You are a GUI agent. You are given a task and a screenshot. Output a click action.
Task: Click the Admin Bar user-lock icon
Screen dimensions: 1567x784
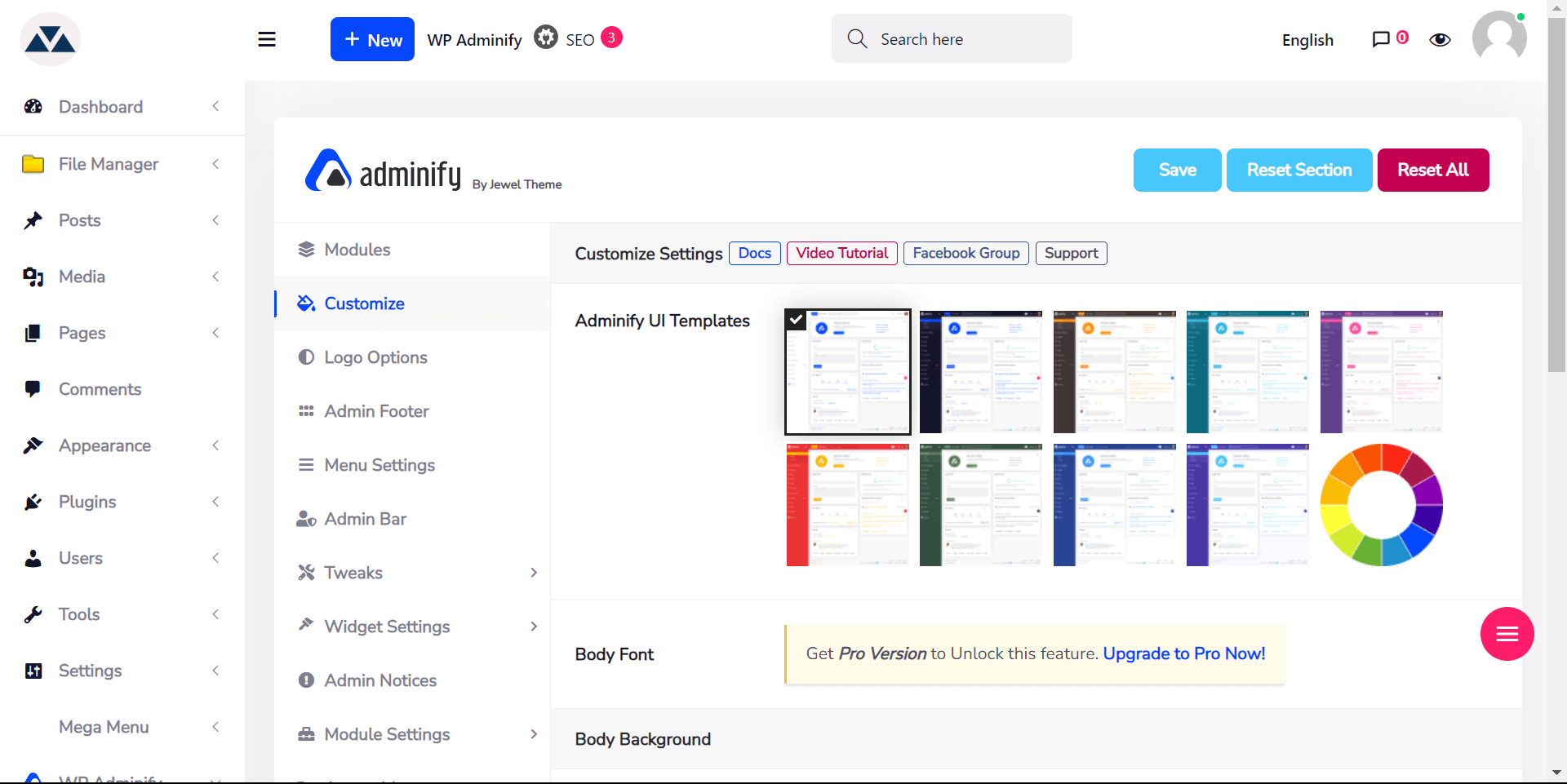tap(306, 519)
